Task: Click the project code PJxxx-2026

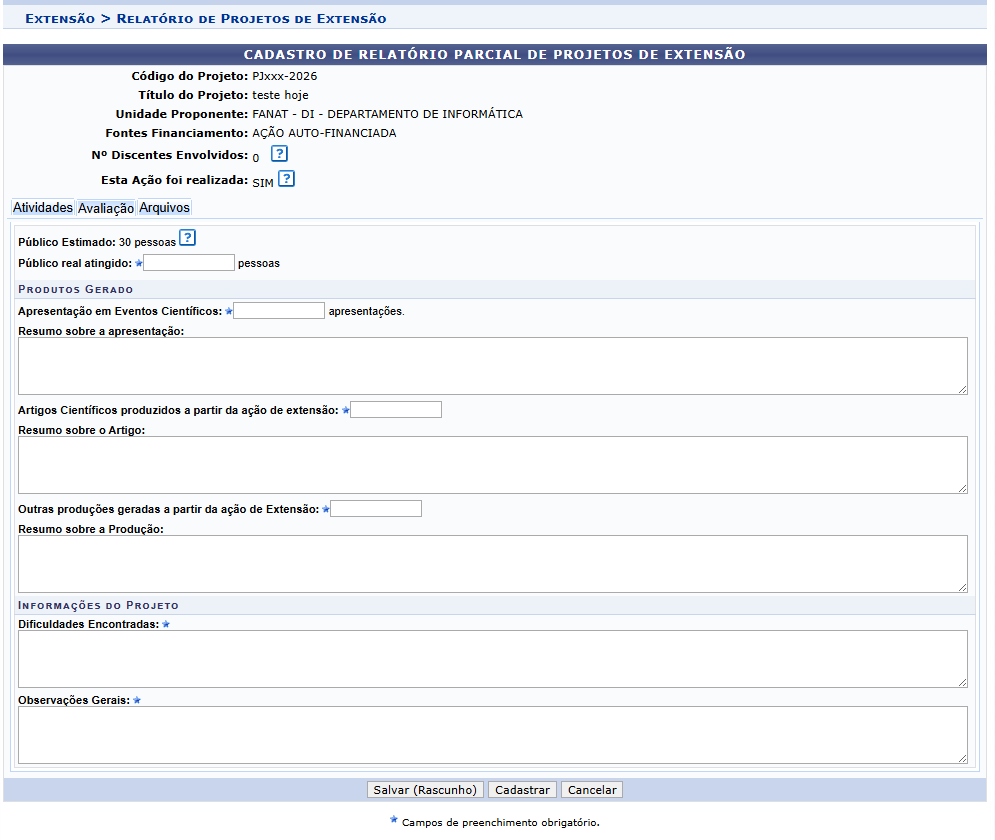Action: (x=285, y=76)
